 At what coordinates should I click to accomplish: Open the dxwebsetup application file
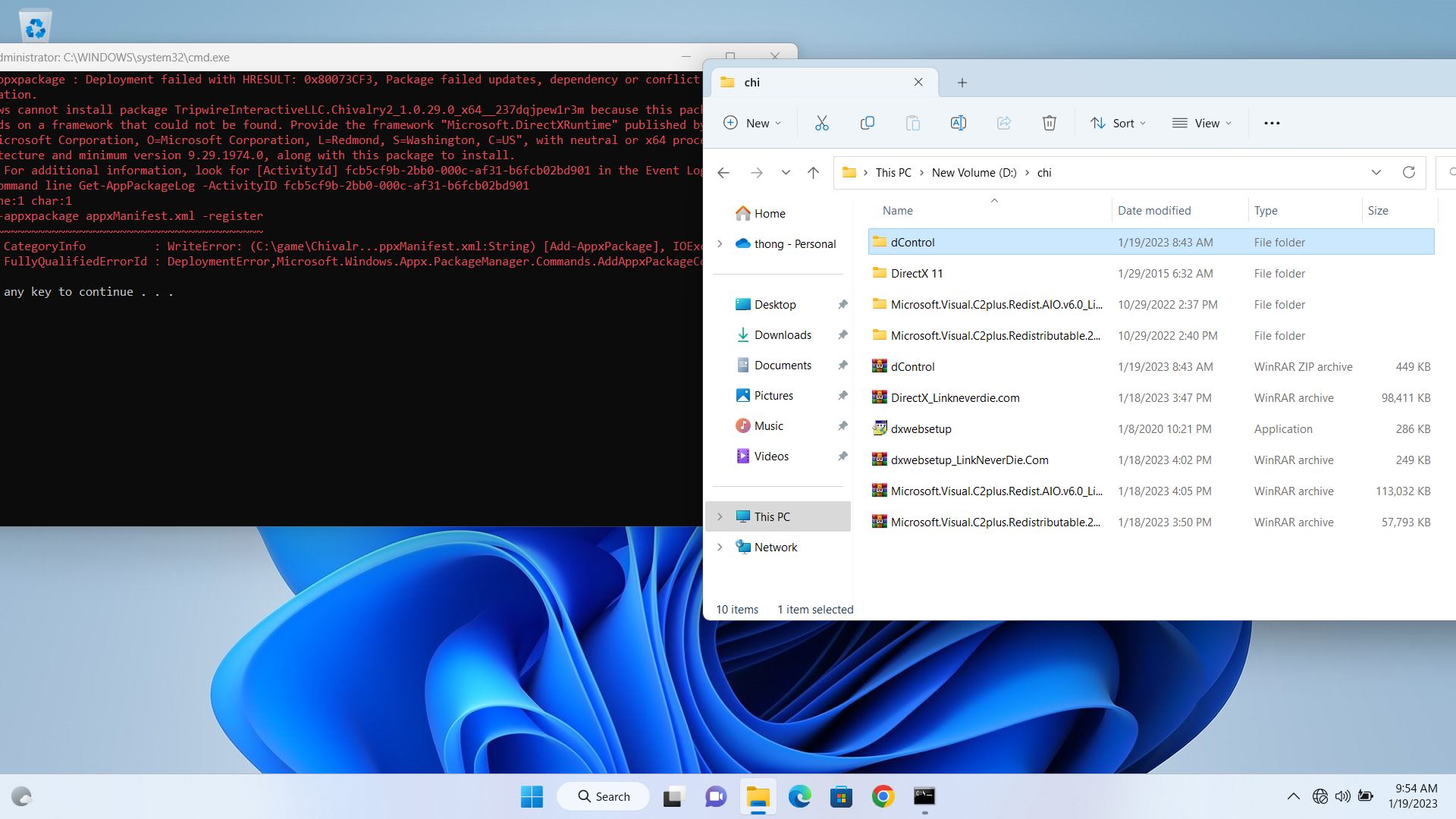click(x=921, y=428)
